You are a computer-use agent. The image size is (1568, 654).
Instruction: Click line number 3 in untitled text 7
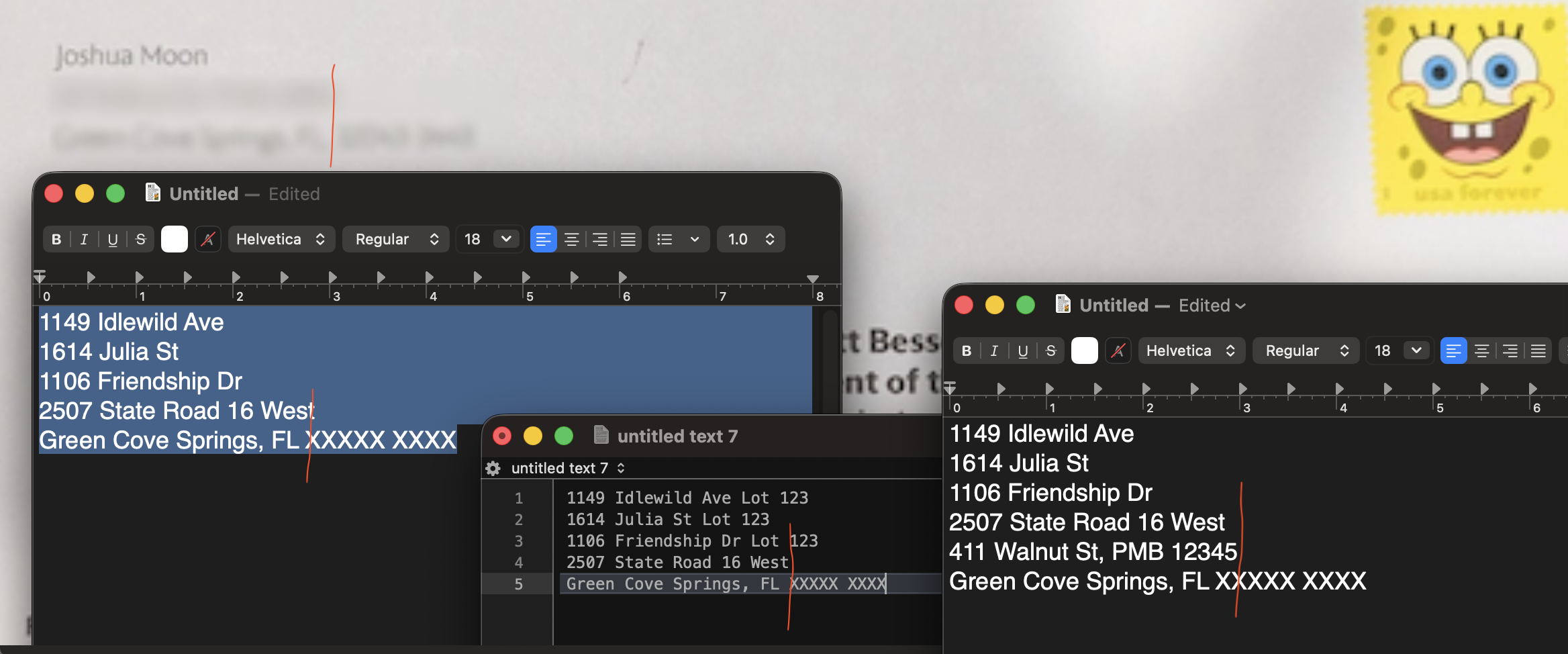click(518, 541)
